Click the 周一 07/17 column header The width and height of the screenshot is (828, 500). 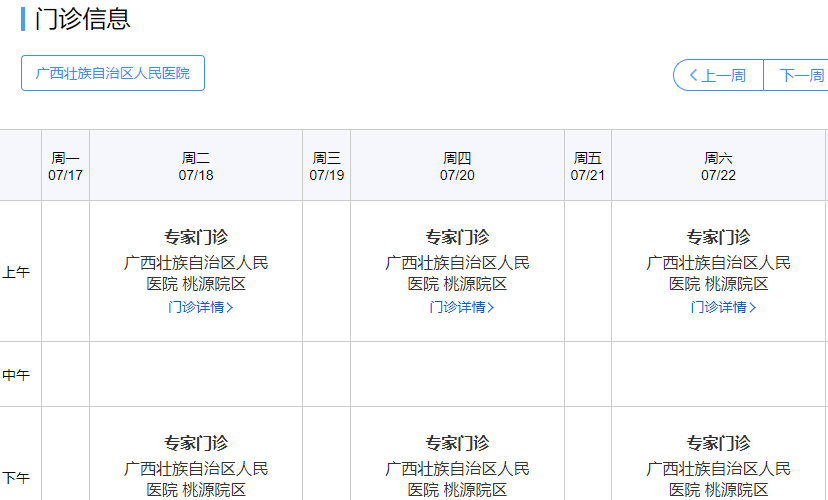point(65,166)
